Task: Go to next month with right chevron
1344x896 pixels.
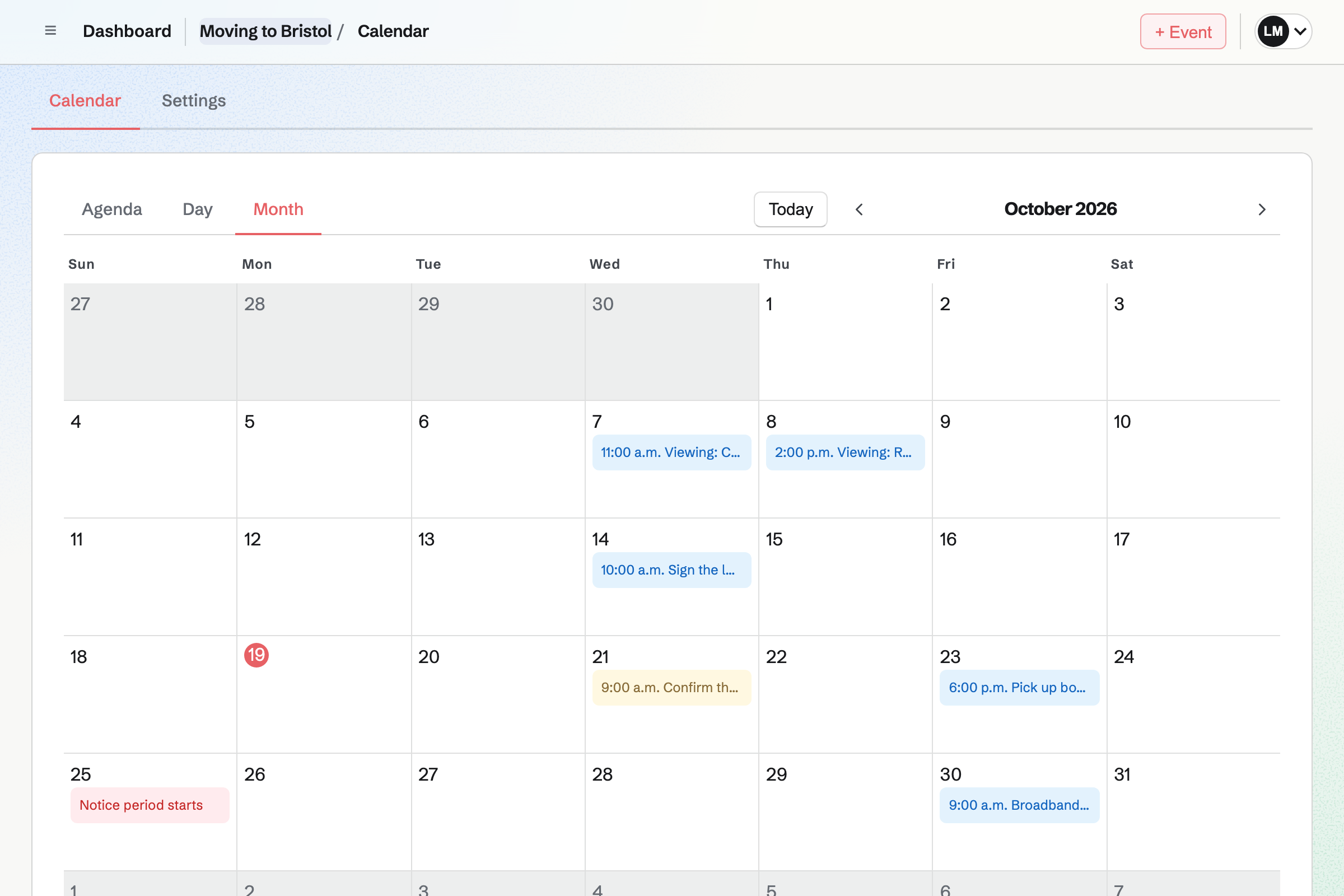Action: pyautogui.click(x=1262, y=209)
